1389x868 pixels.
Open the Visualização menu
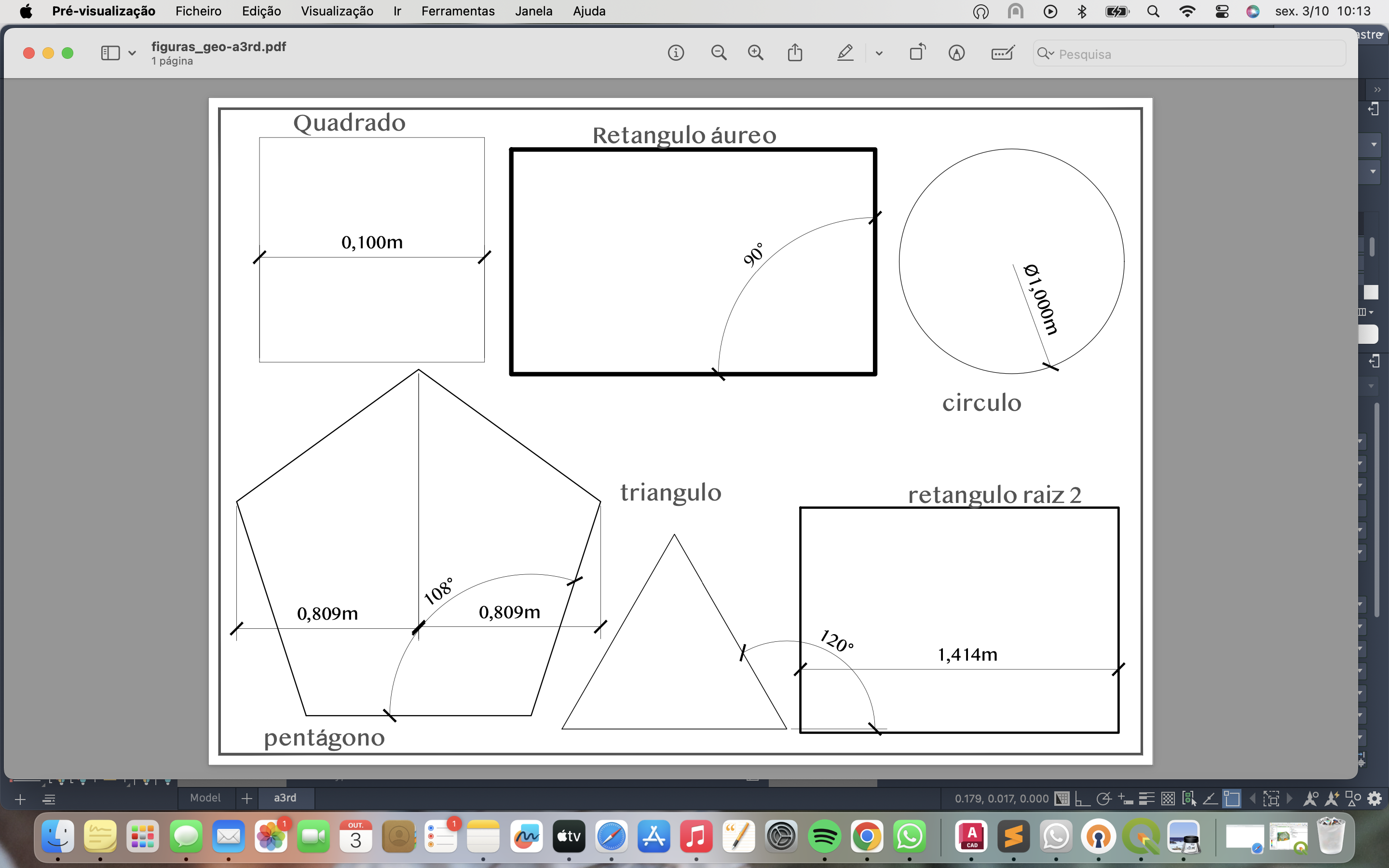pyautogui.click(x=337, y=11)
